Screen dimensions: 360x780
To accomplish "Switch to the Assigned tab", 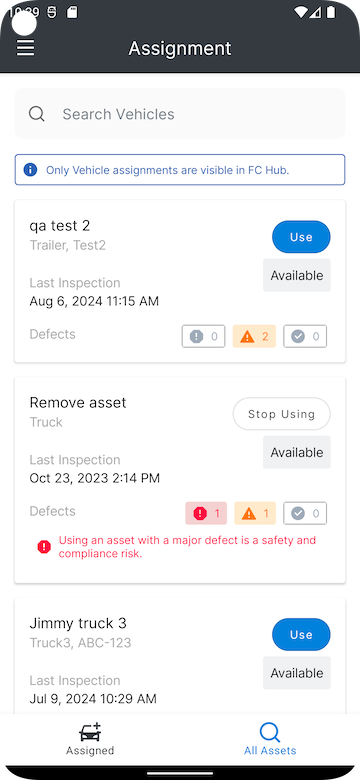I will (90, 740).
